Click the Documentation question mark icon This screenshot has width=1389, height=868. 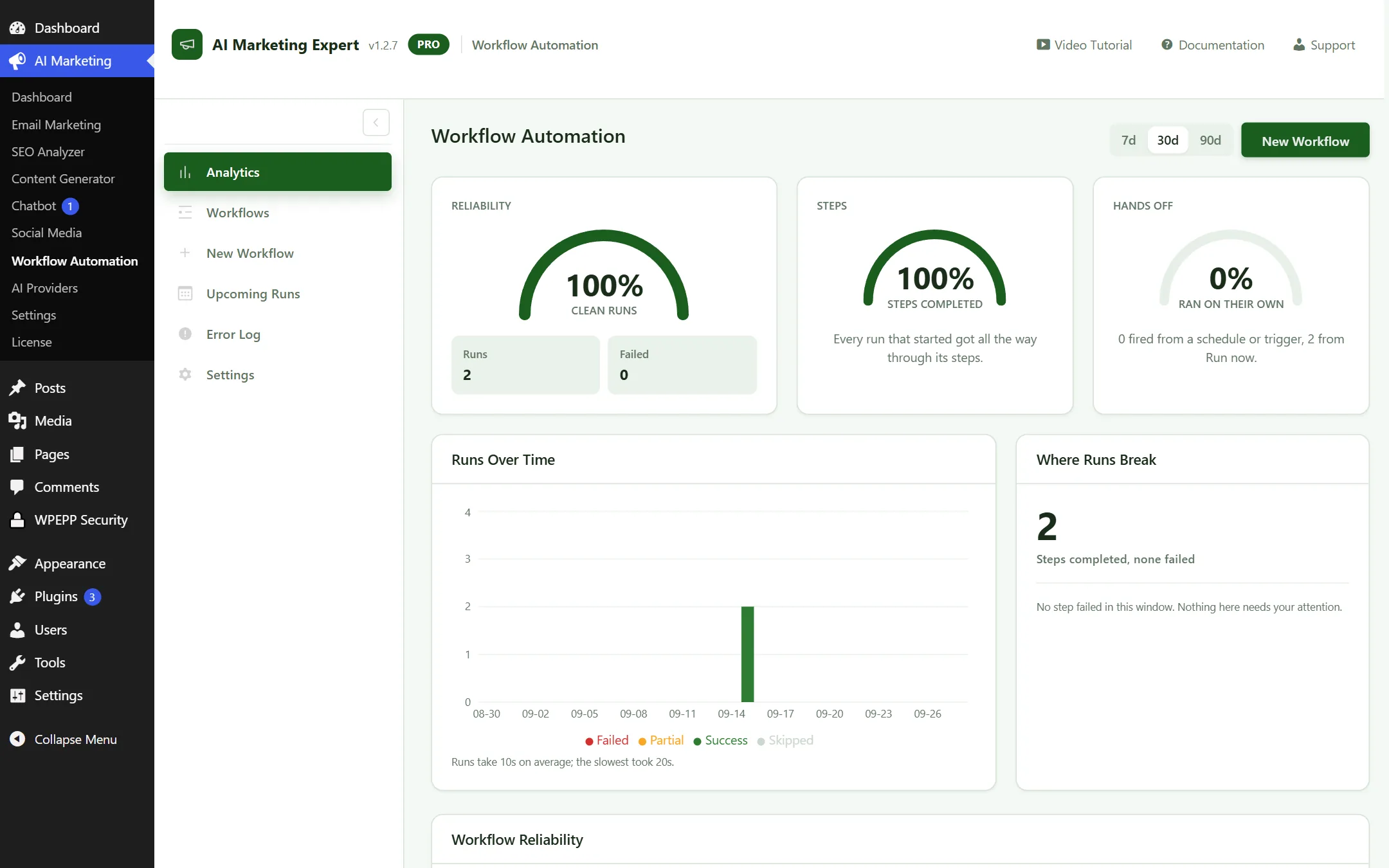pyautogui.click(x=1167, y=44)
